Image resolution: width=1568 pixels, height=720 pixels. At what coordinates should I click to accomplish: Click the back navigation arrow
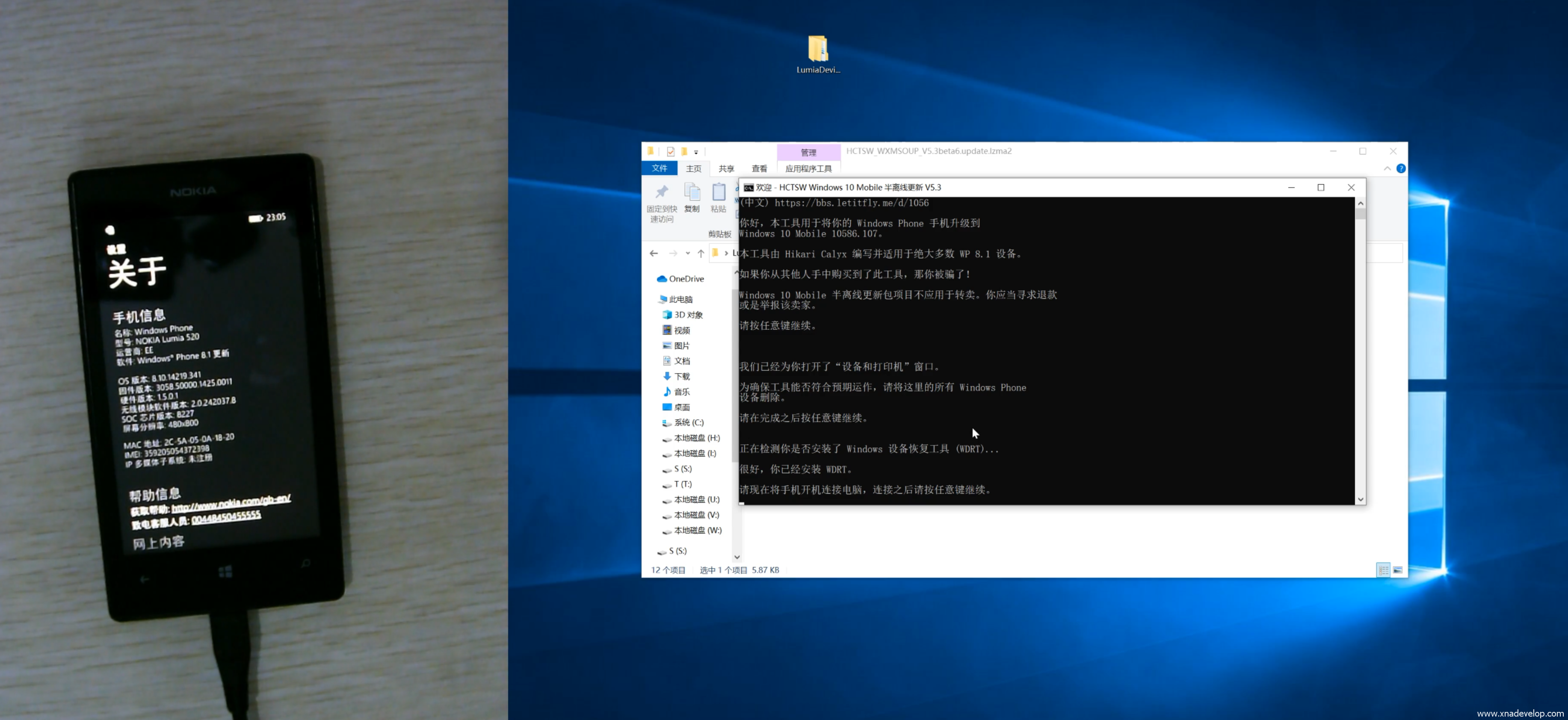point(654,253)
